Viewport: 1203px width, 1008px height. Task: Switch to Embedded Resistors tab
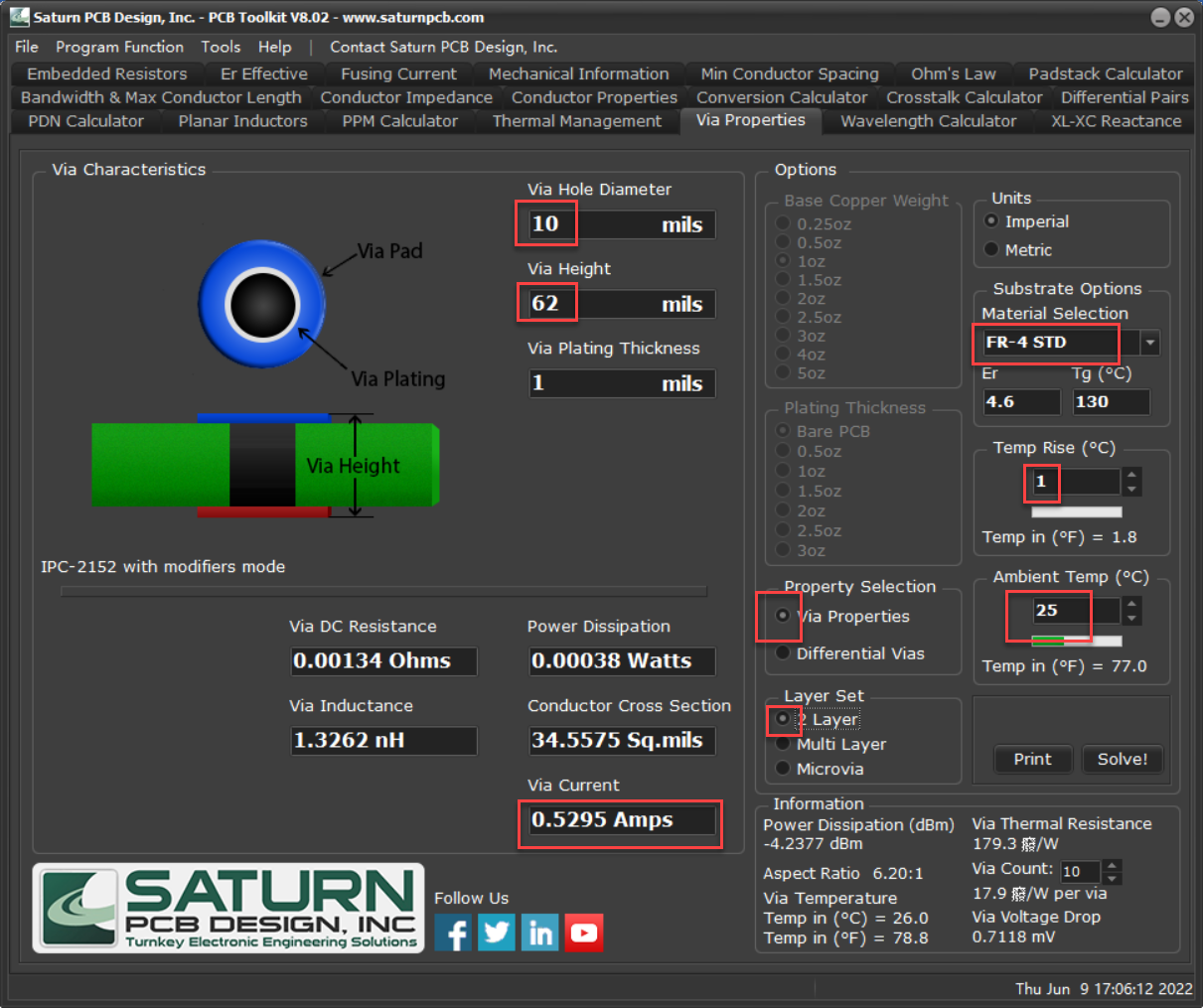tap(107, 73)
